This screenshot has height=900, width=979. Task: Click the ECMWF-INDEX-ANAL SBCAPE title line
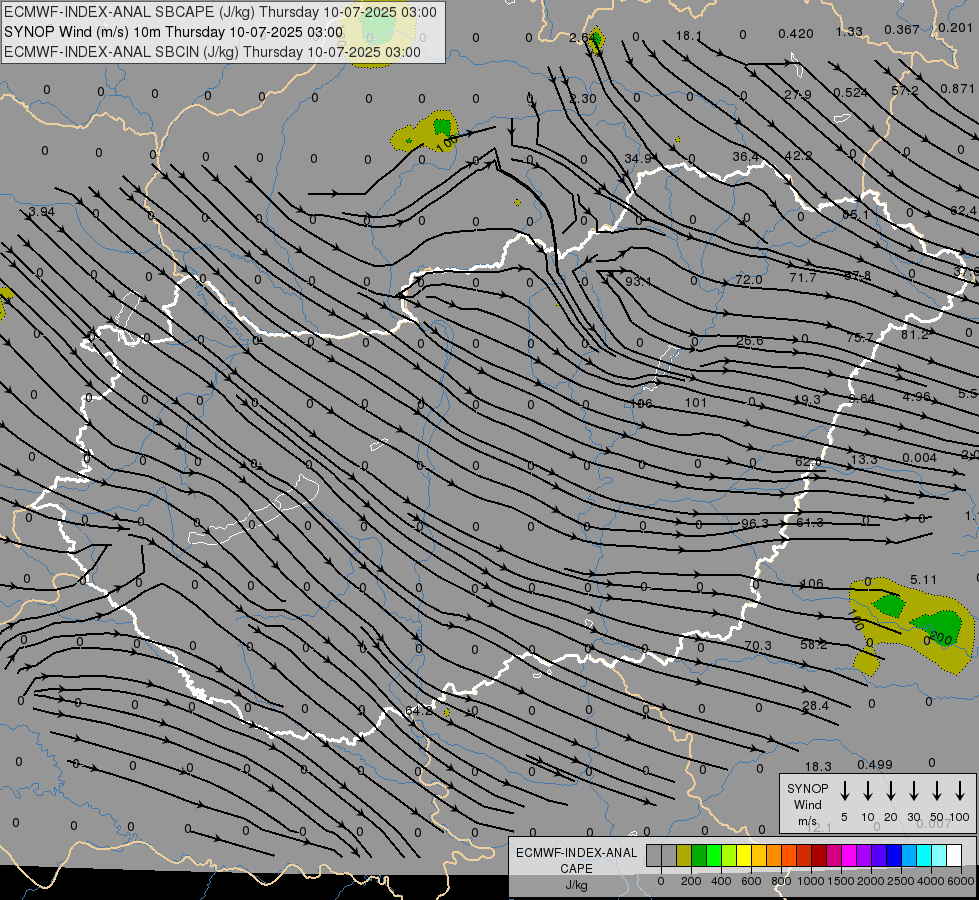click(x=220, y=12)
